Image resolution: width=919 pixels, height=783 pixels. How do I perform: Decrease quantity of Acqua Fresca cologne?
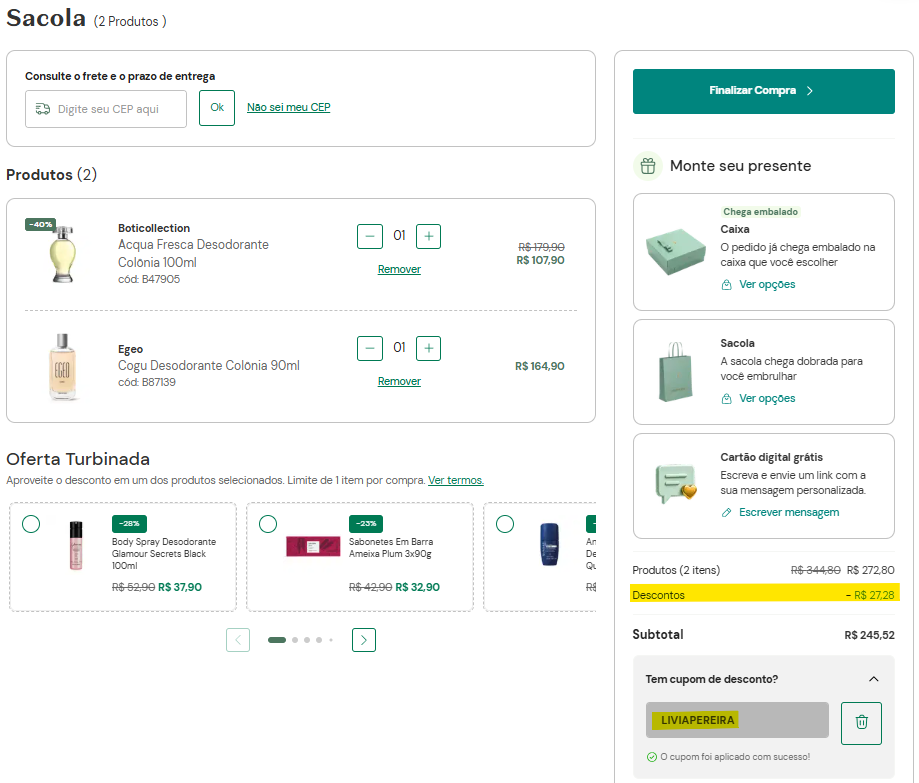click(370, 236)
